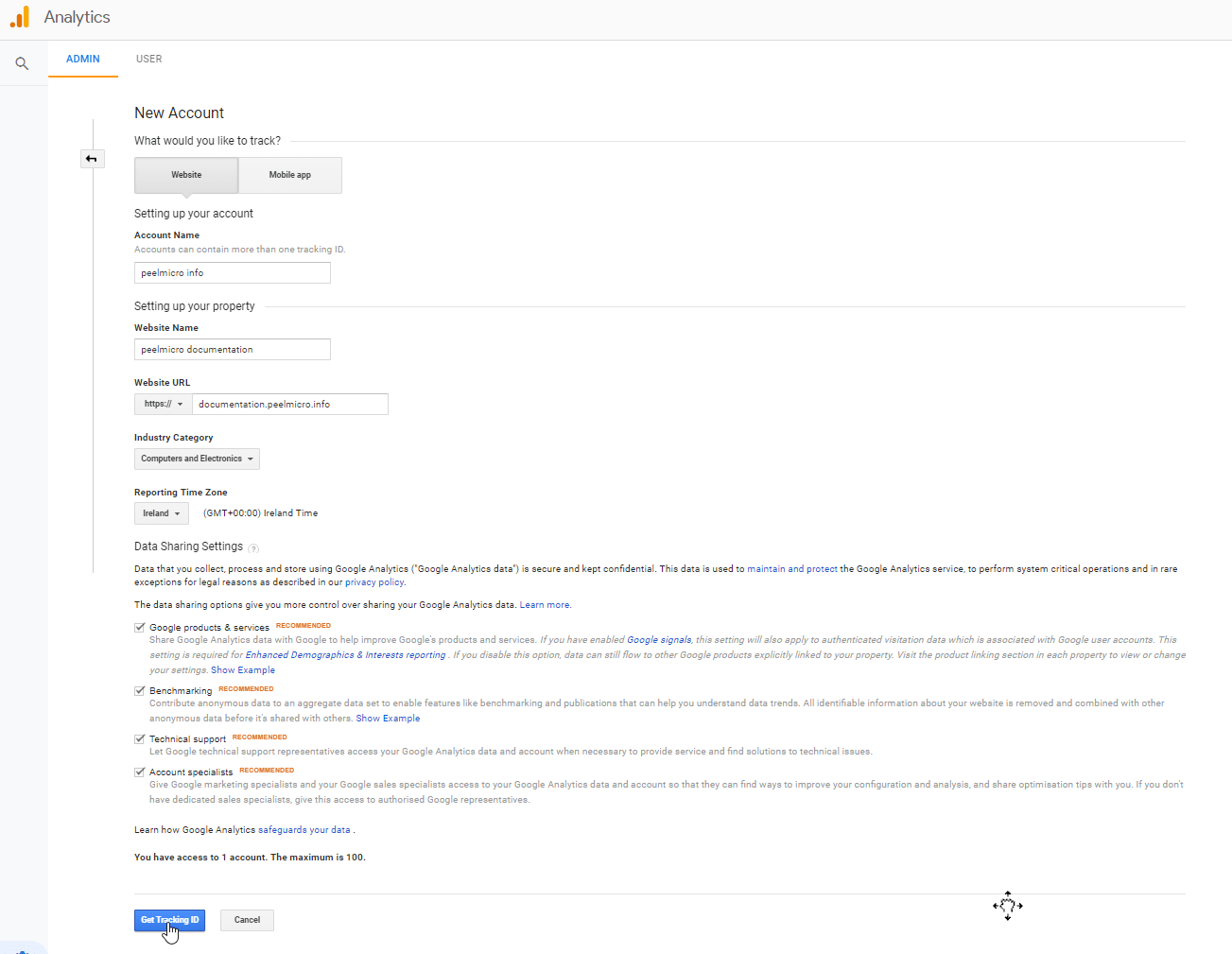Open the maintain and protect link
Screen dimensions: 1232x954
(792, 569)
